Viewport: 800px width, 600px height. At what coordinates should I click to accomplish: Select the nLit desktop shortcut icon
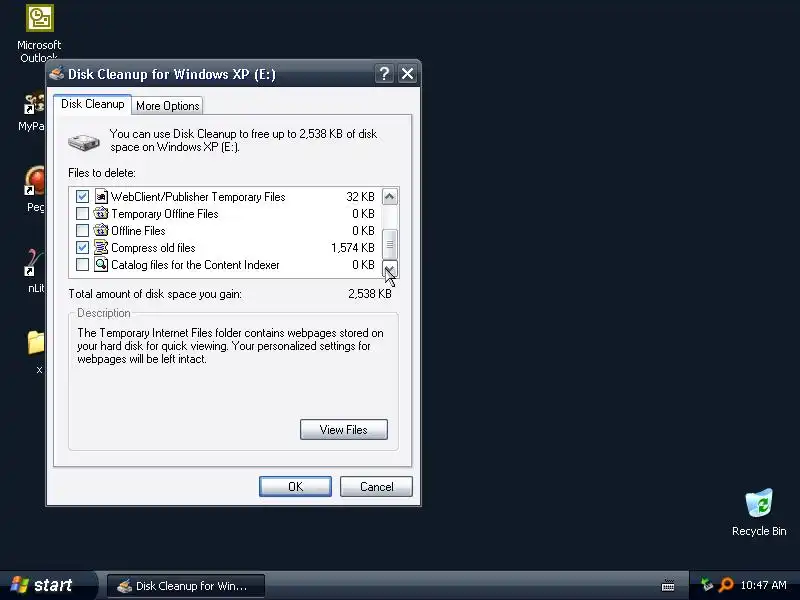(x=34, y=263)
